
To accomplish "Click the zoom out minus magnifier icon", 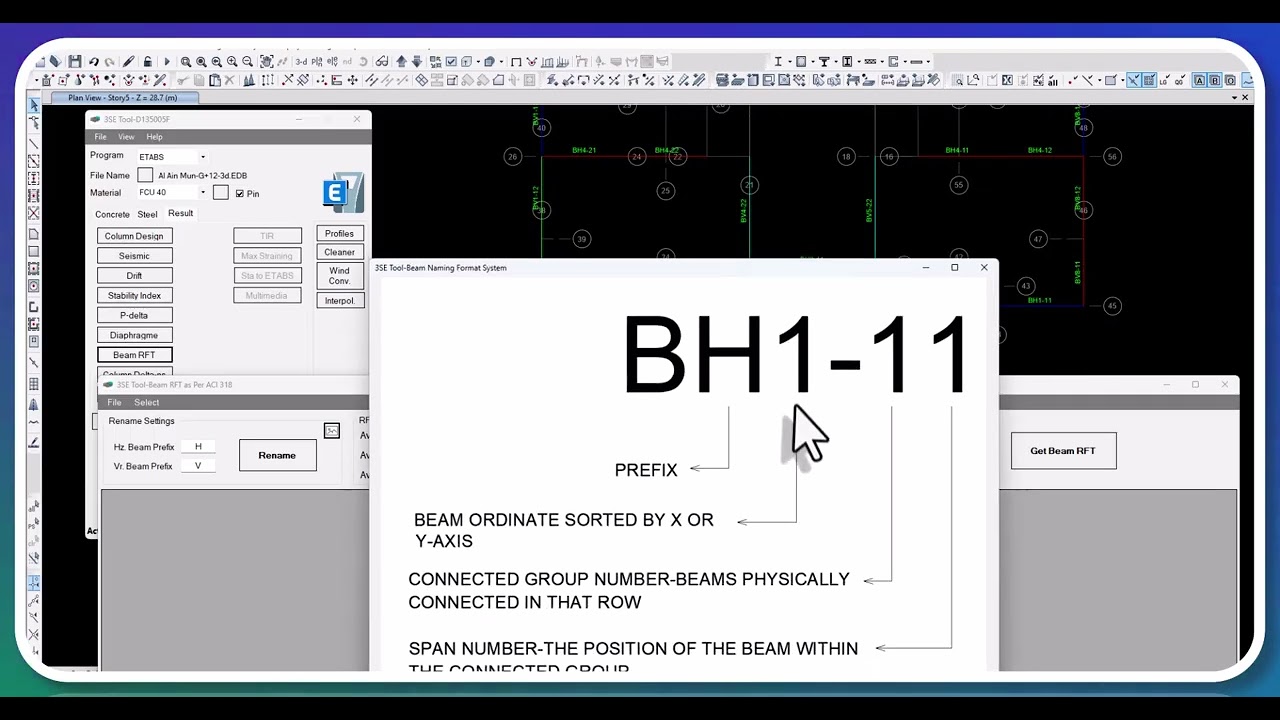I will pyautogui.click(x=247, y=61).
